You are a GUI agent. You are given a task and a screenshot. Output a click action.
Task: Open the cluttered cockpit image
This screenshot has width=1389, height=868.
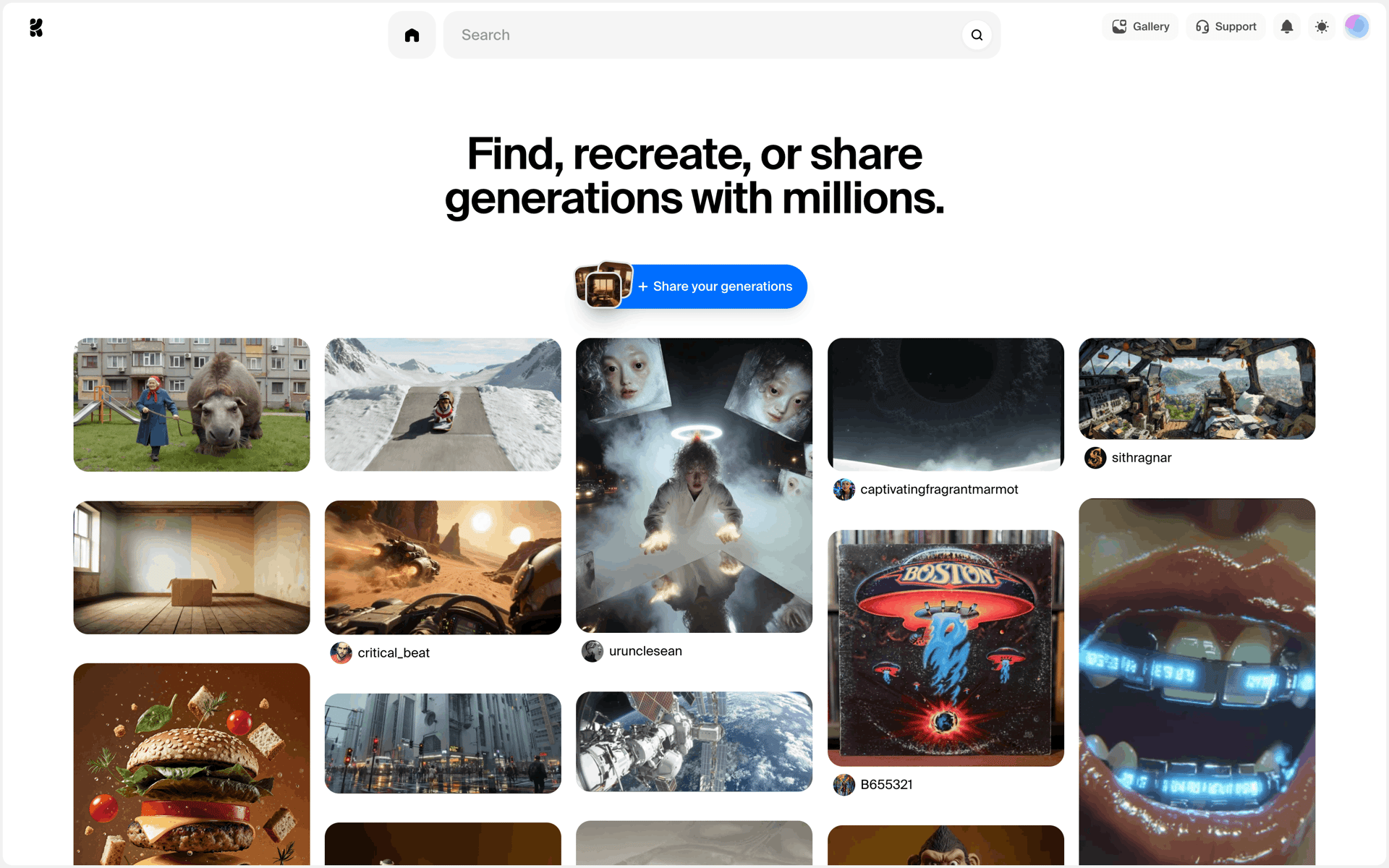1197,388
